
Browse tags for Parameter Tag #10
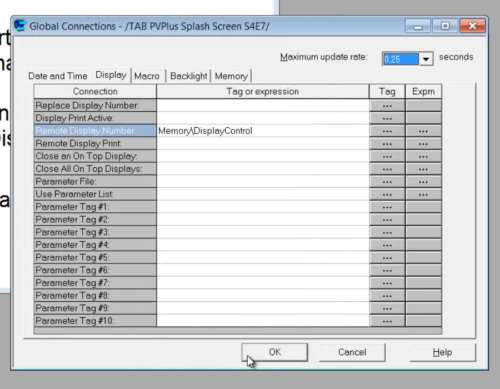coord(387,321)
